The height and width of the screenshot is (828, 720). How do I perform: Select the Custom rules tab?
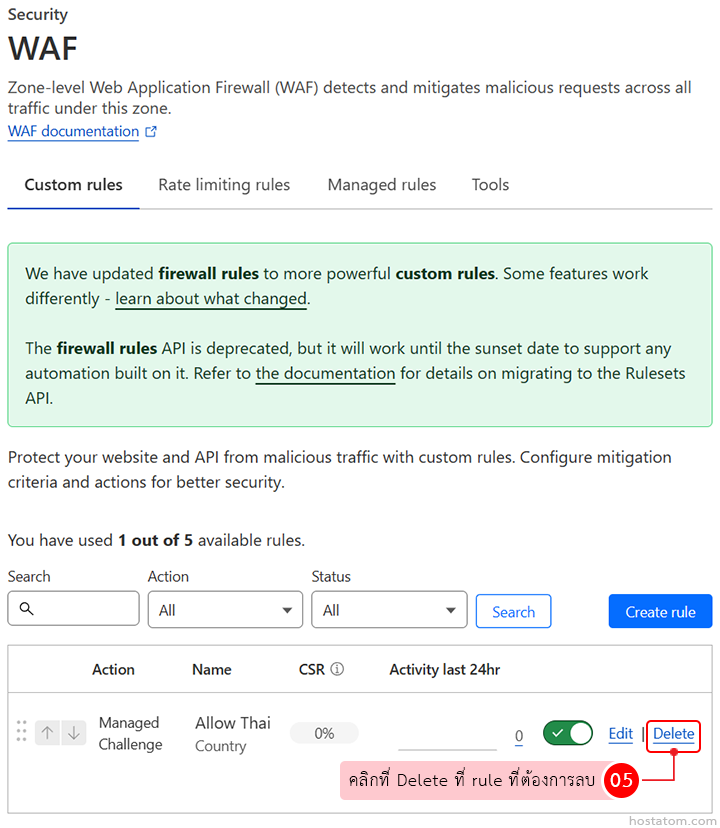pyautogui.click(x=73, y=185)
